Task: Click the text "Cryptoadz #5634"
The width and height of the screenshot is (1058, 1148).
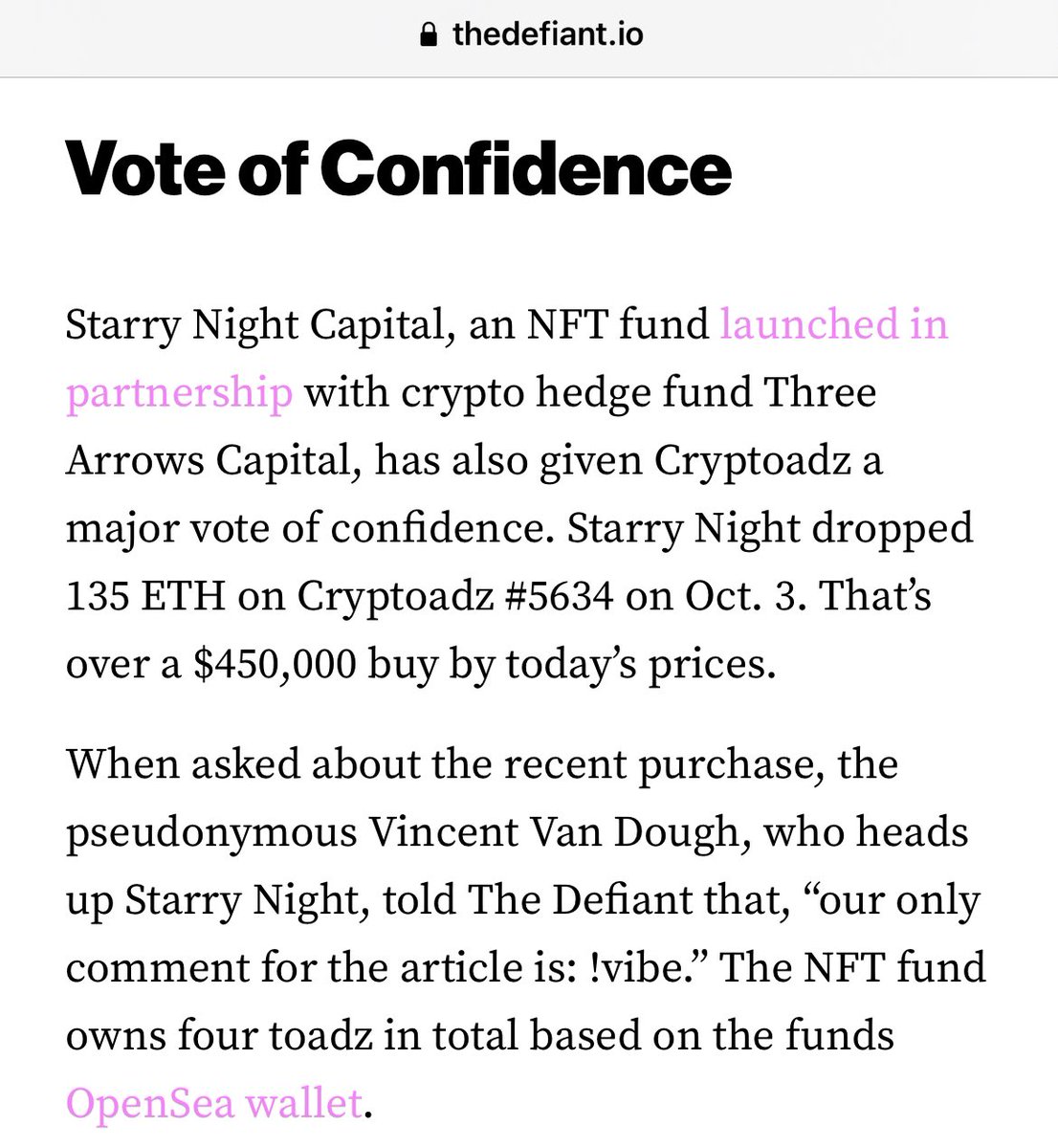Action: click(454, 596)
